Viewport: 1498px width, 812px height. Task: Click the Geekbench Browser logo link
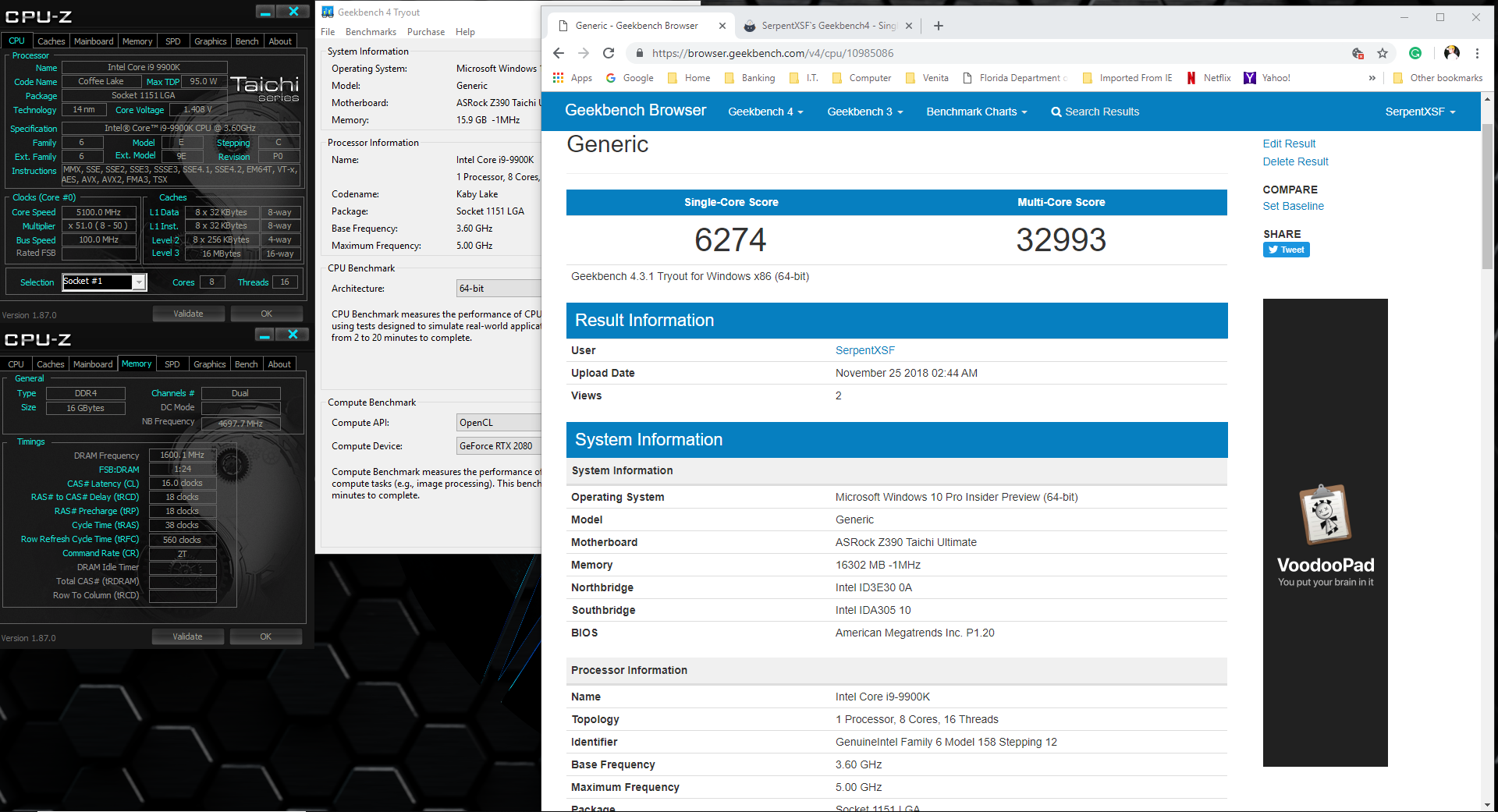click(636, 111)
